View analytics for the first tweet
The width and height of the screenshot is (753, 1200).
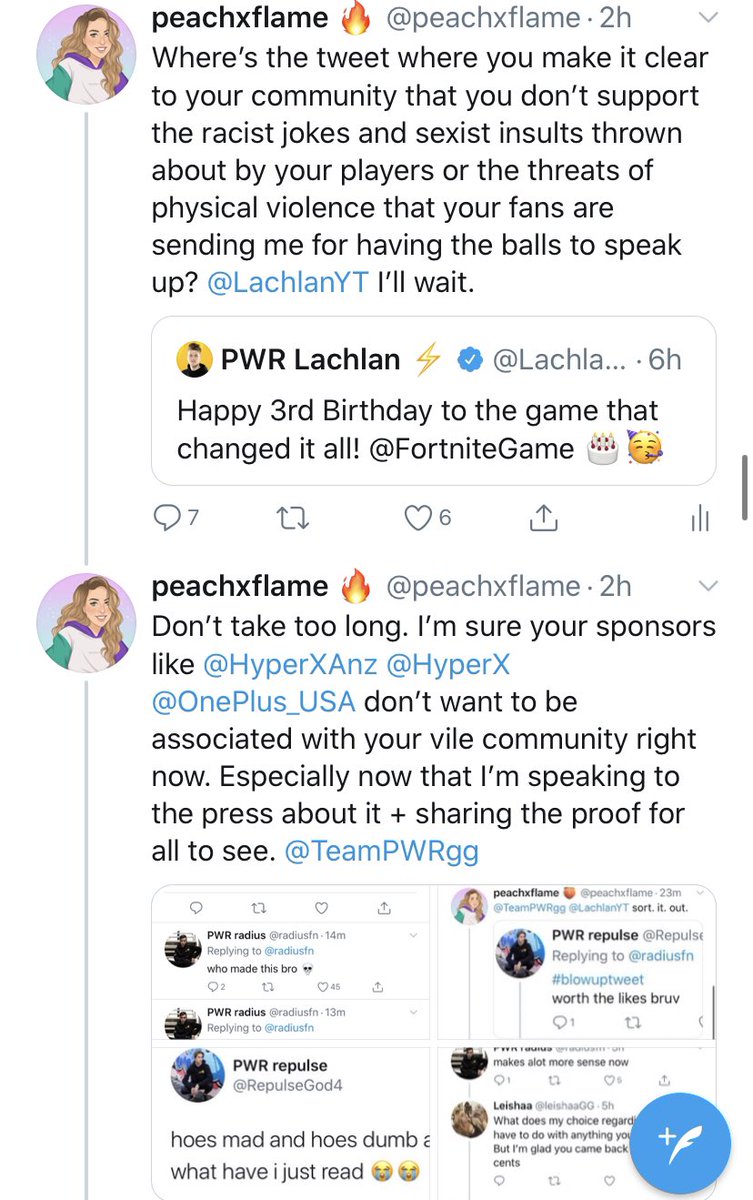[x=700, y=517]
